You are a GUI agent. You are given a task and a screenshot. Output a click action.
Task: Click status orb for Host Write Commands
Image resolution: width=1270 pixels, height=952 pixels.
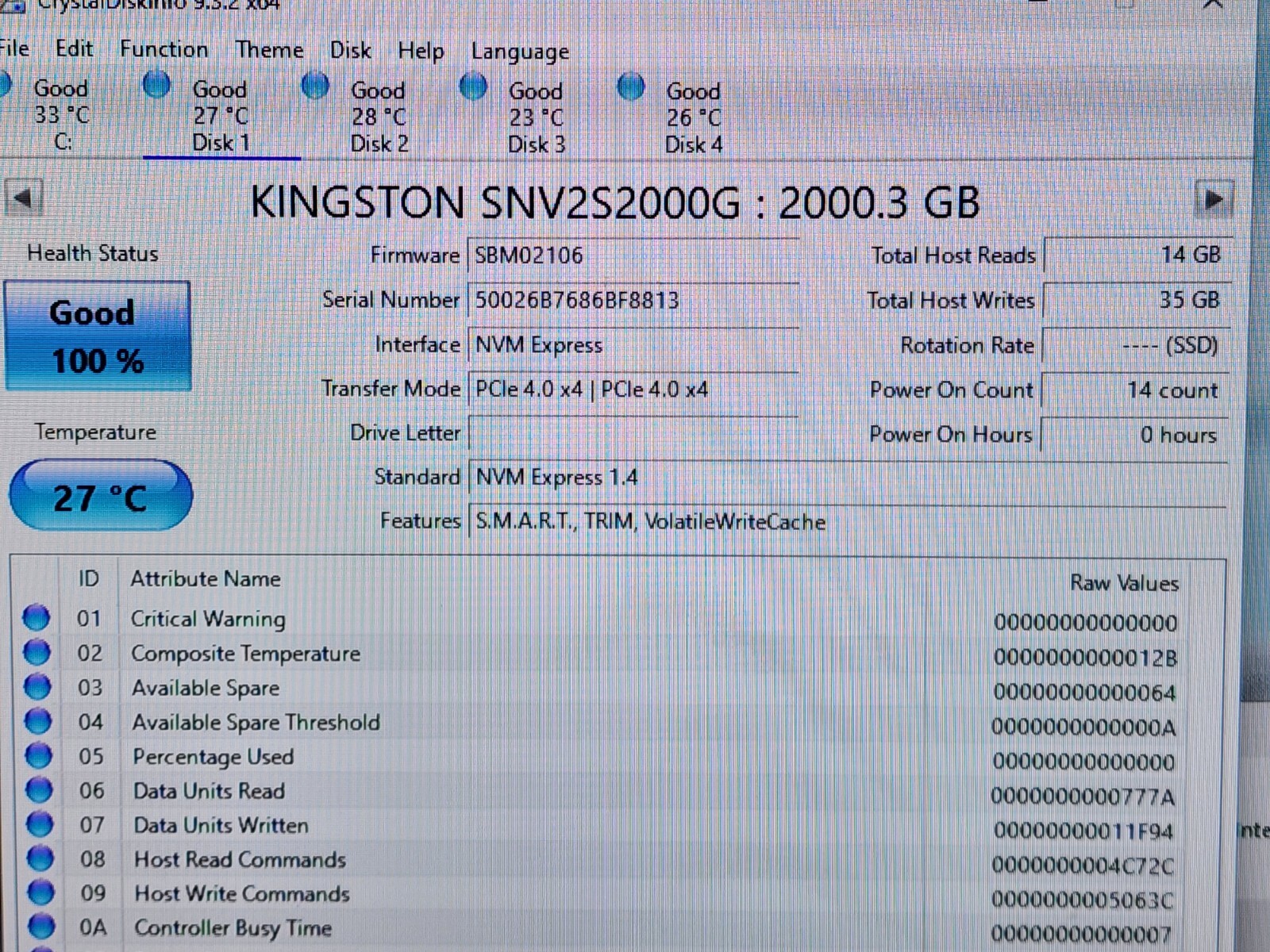click(x=41, y=892)
